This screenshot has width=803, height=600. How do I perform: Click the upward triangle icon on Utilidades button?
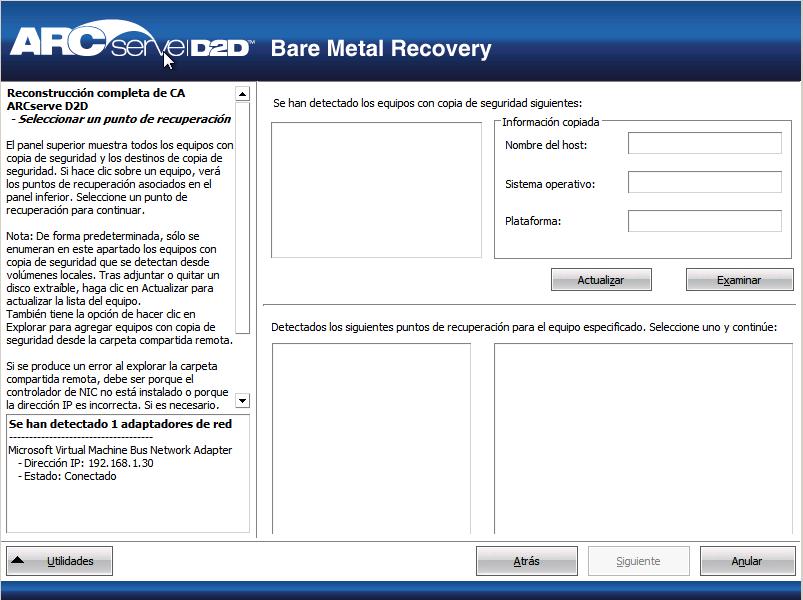coord(17,560)
